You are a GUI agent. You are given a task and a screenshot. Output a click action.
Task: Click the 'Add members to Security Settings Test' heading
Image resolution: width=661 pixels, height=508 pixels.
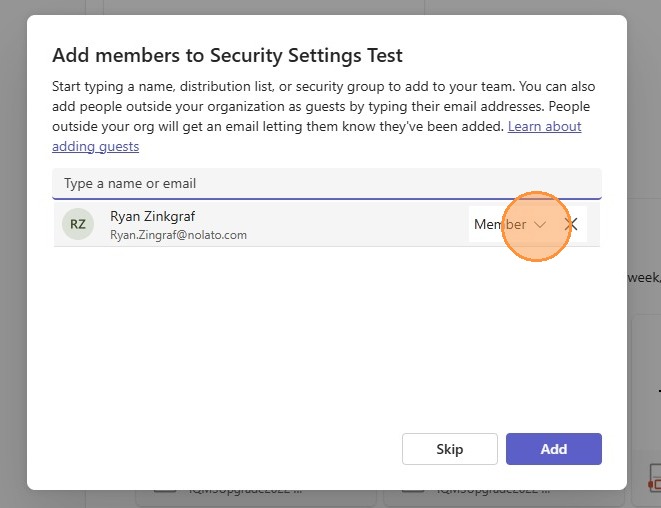pos(227,55)
